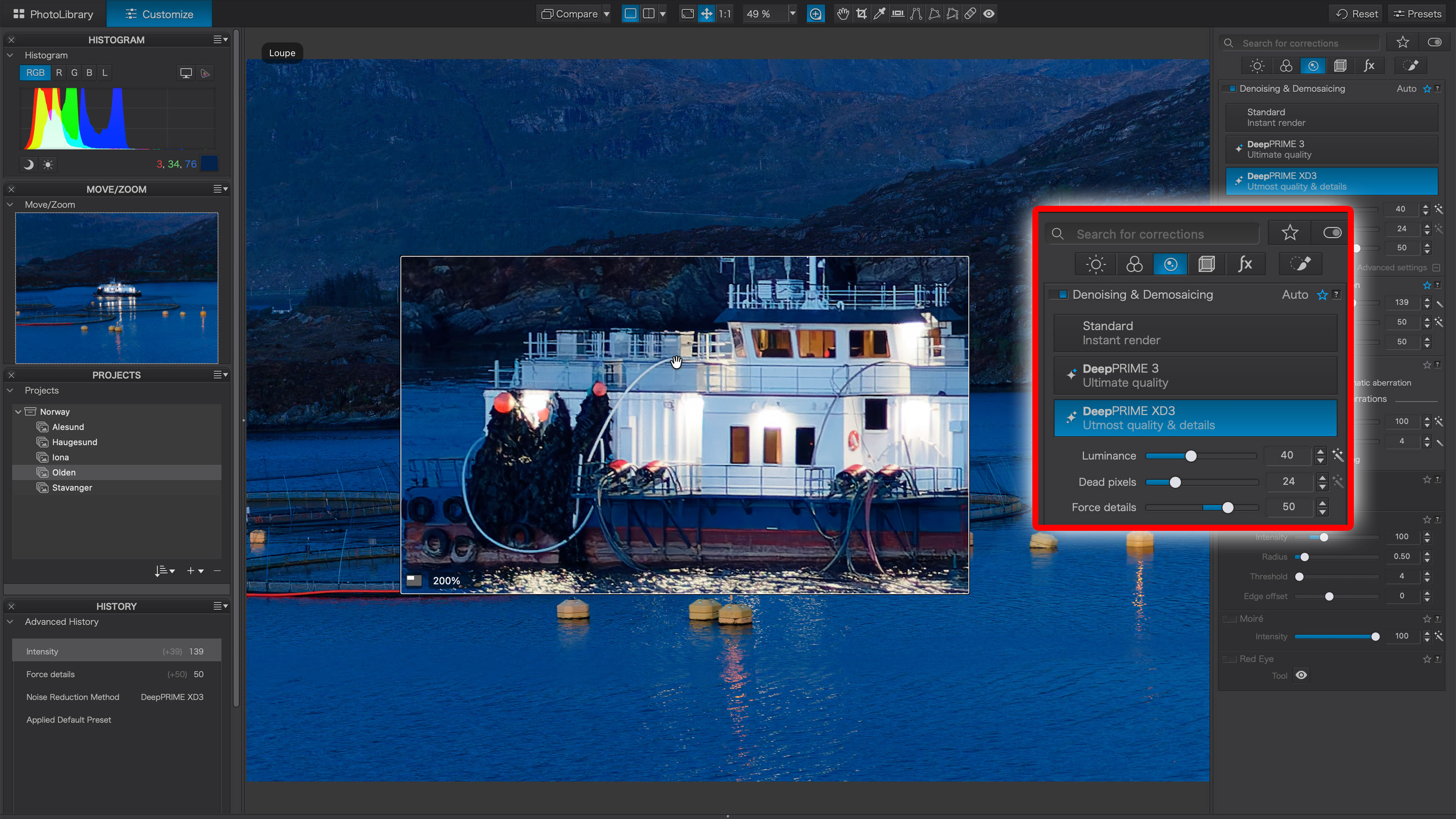Open the 49 % zoom level dropdown
Viewport: 1456px width, 819px height.
pyautogui.click(x=792, y=14)
